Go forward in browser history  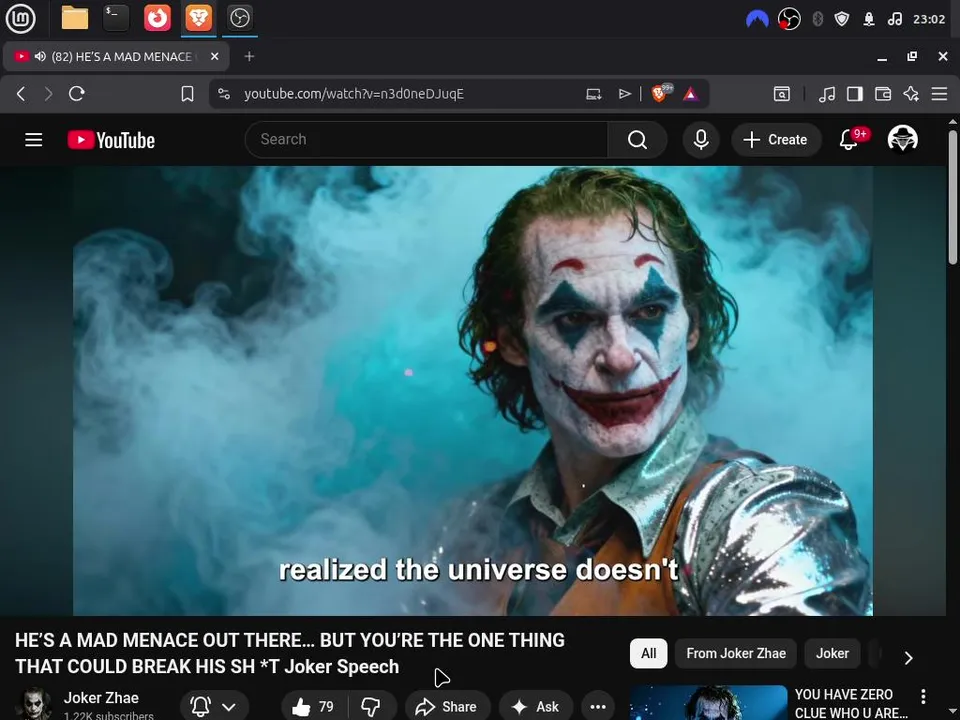click(48, 94)
